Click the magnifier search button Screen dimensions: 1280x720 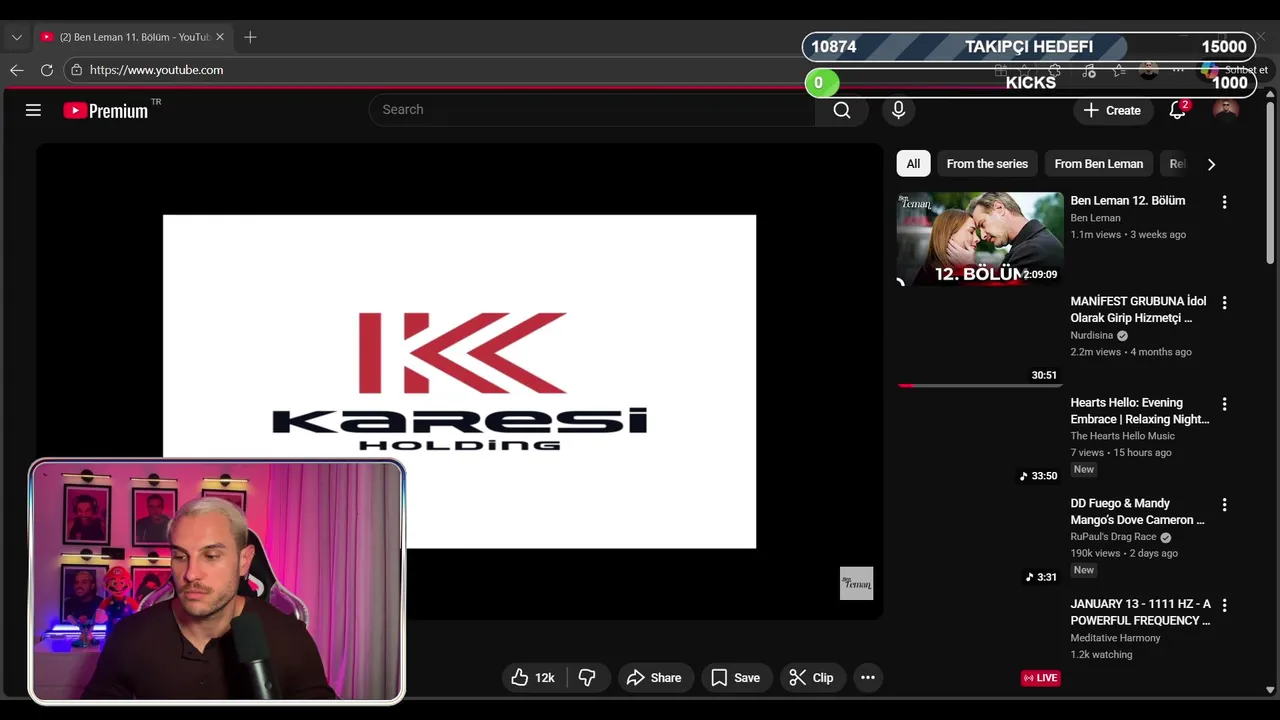coord(842,110)
